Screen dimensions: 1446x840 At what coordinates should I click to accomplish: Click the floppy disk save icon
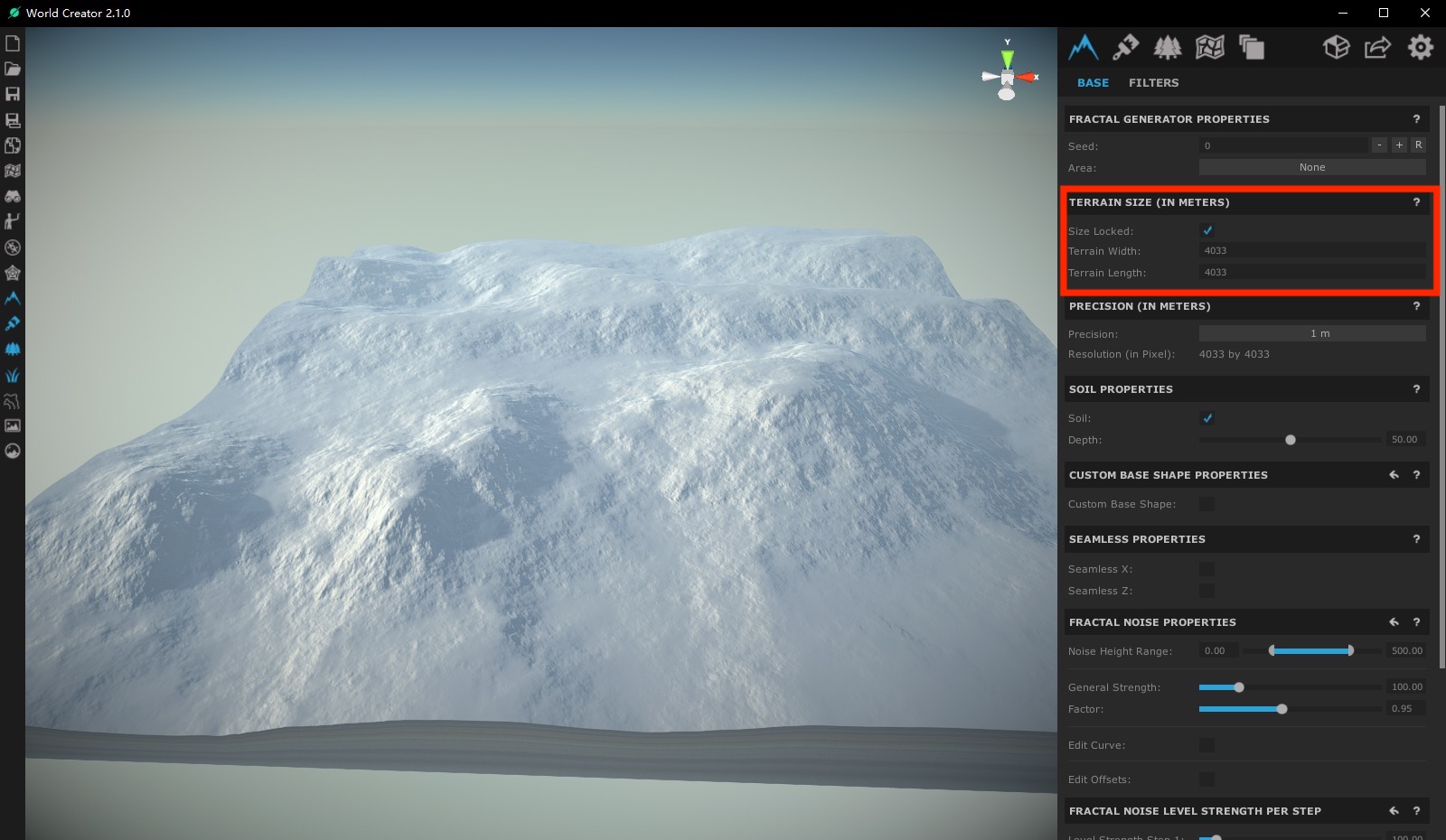[x=13, y=94]
